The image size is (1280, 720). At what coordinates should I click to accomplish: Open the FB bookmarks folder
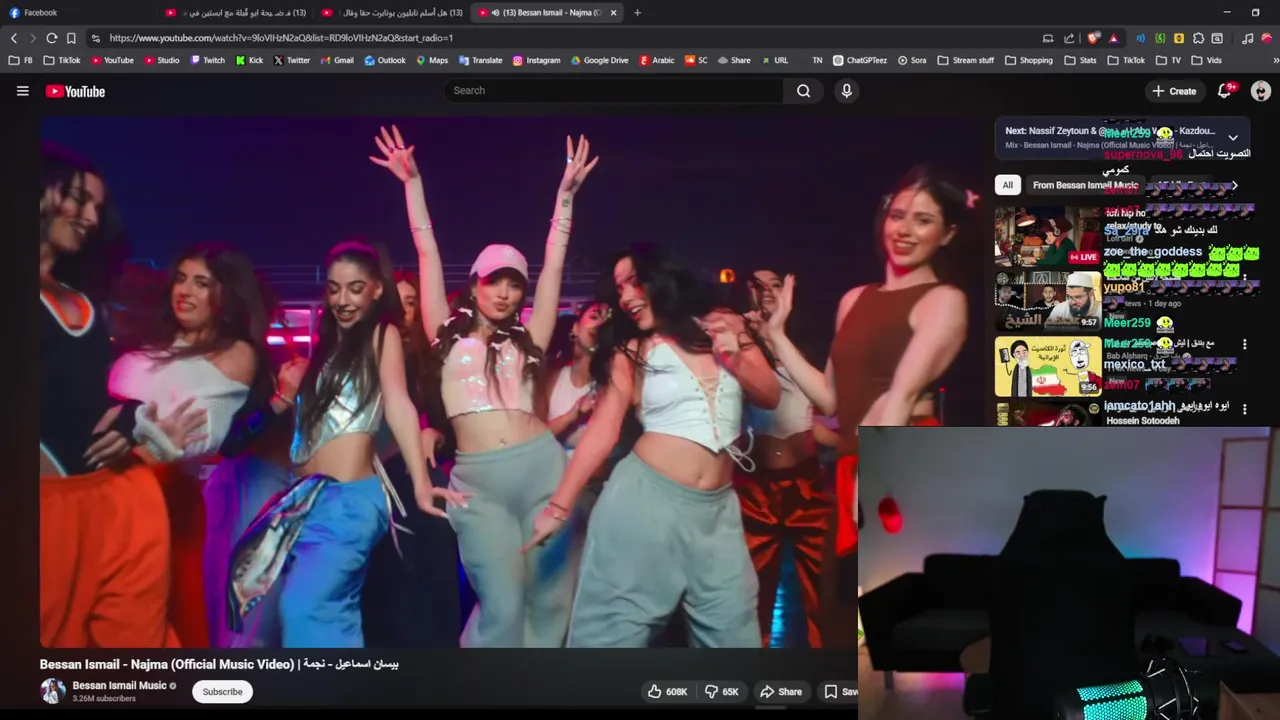(x=20, y=60)
